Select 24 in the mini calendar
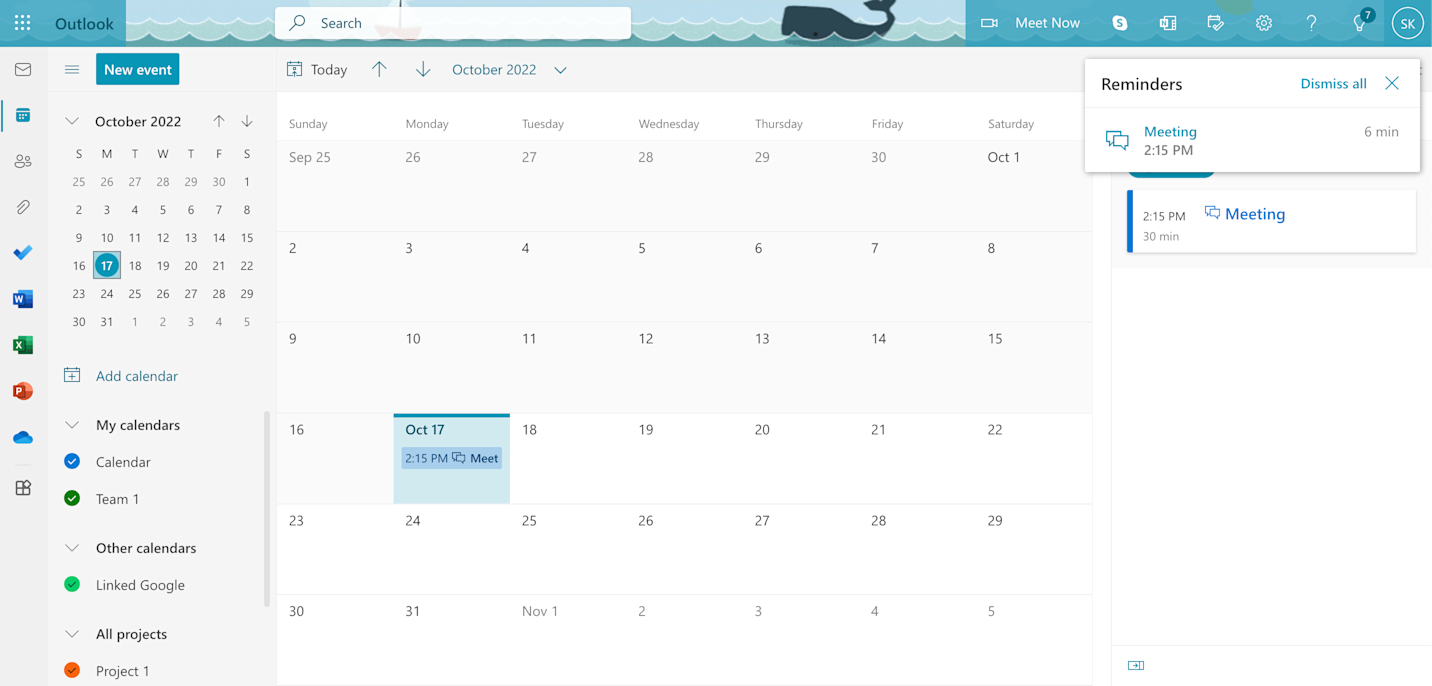Viewport: 1432px width, 686px height. coord(107,293)
